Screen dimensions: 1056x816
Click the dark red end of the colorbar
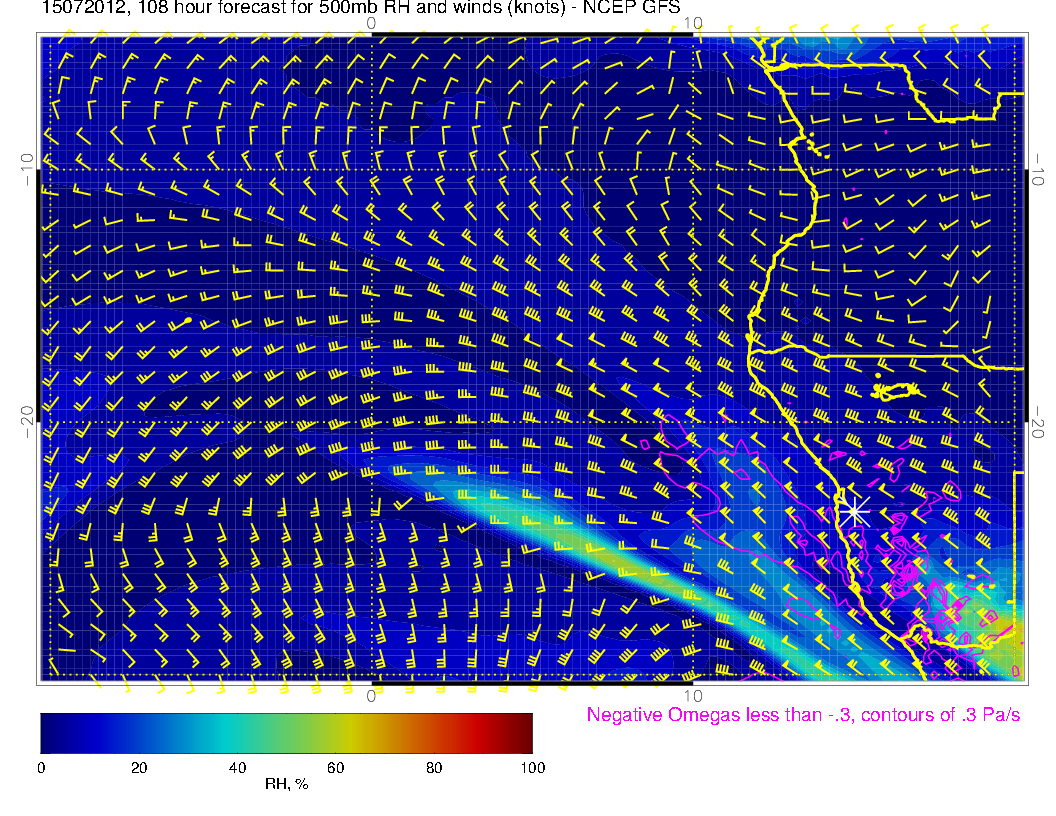pos(522,733)
